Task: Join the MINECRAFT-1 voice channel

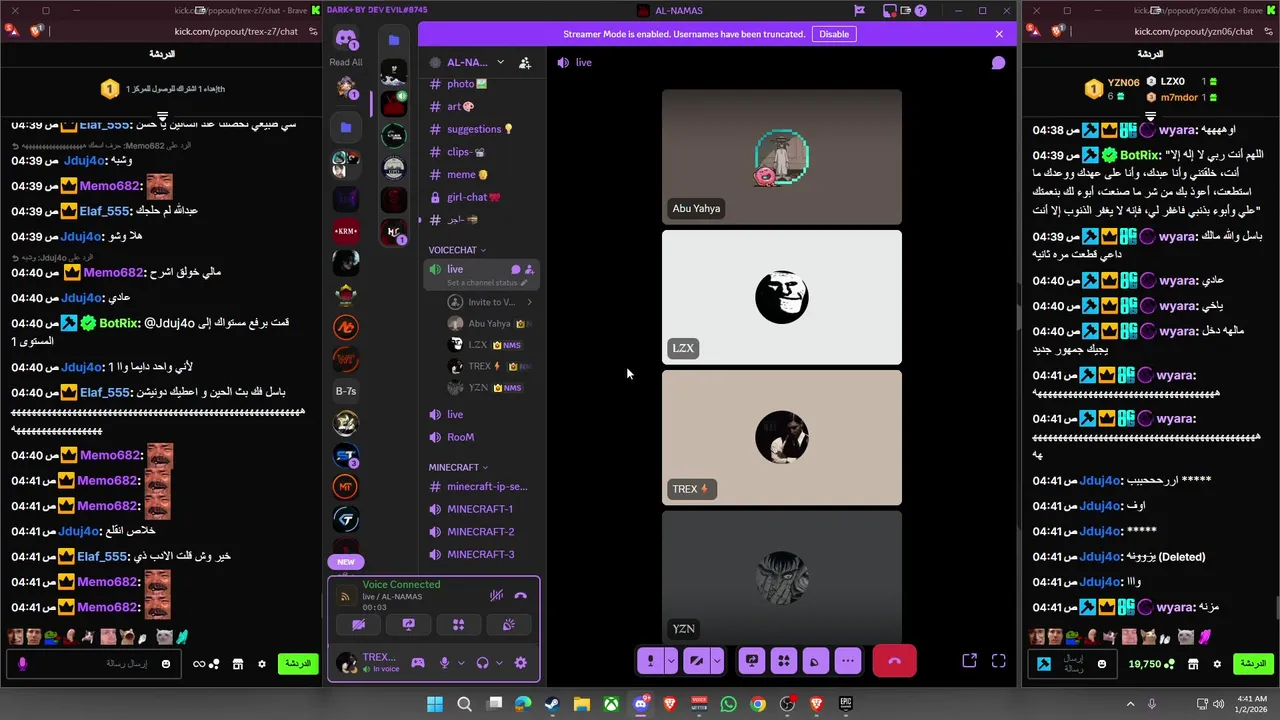Action: point(479,509)
